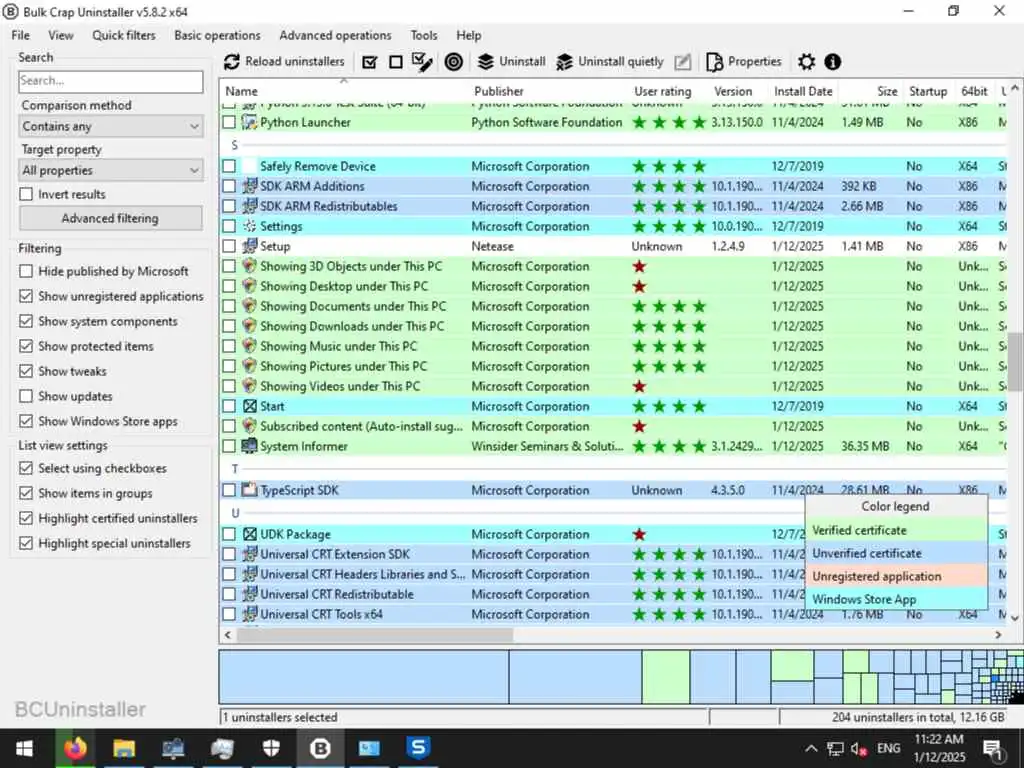1024x768 pixels.
Task: Open the View menu
Action: [61, 35]
